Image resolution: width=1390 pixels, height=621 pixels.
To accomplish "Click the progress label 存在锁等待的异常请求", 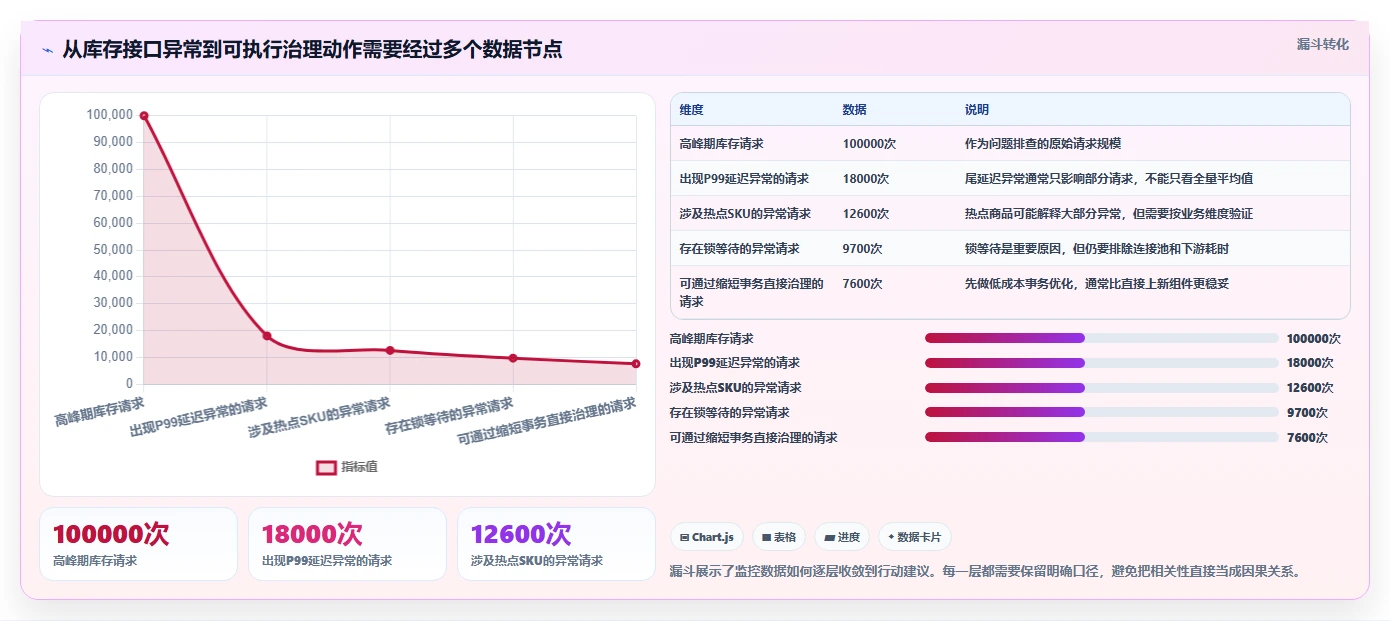I will tap(729, 412).
